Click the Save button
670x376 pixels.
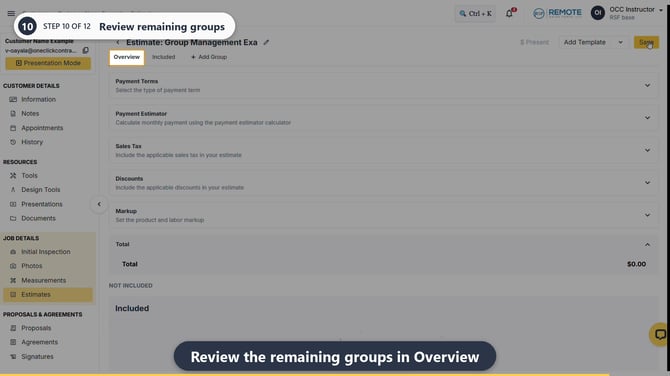pos(646,42)
